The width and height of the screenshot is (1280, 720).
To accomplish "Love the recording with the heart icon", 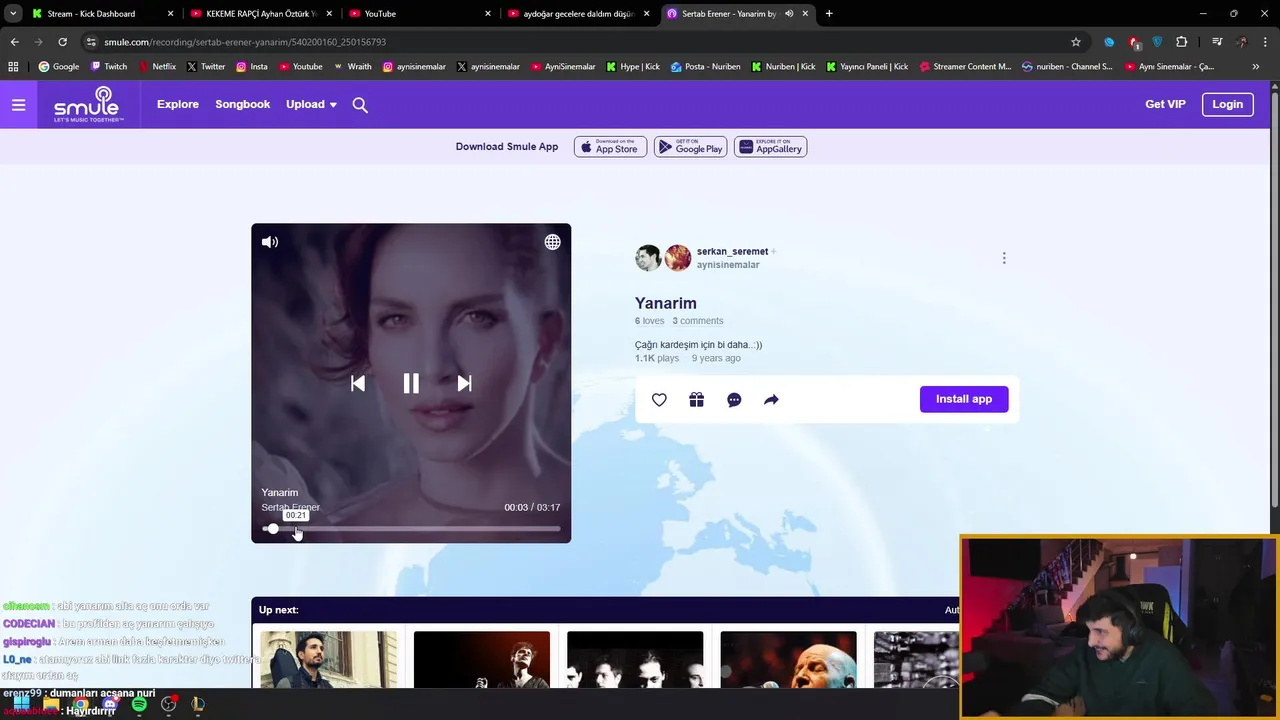I will (659, 400).
